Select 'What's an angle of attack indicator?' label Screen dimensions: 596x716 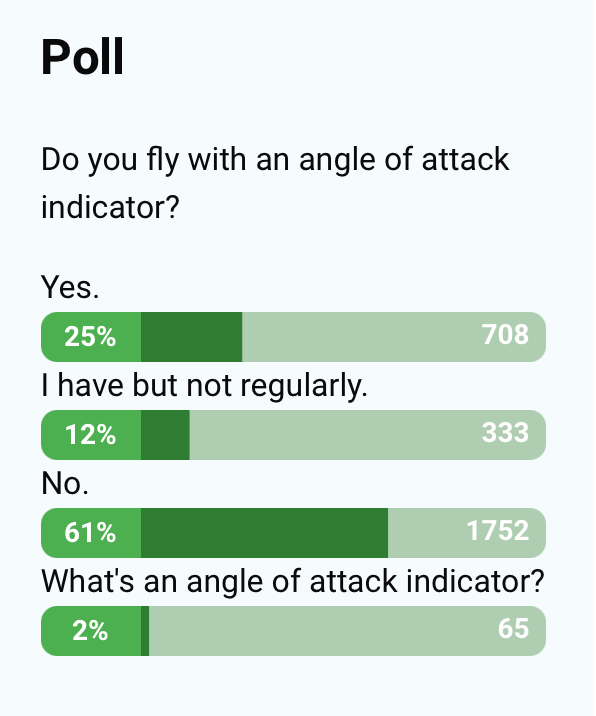coord(293,582)
